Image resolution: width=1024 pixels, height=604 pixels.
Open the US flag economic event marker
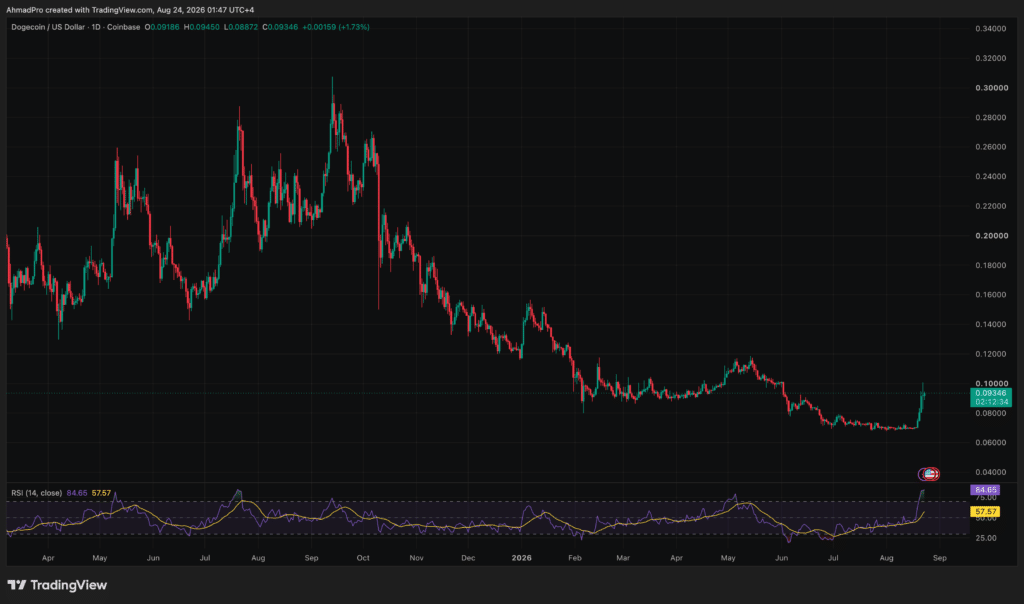[929, 474]
